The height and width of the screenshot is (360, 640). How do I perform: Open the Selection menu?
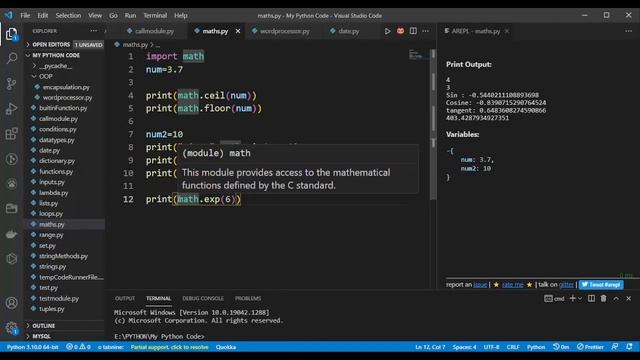(68, 16)
